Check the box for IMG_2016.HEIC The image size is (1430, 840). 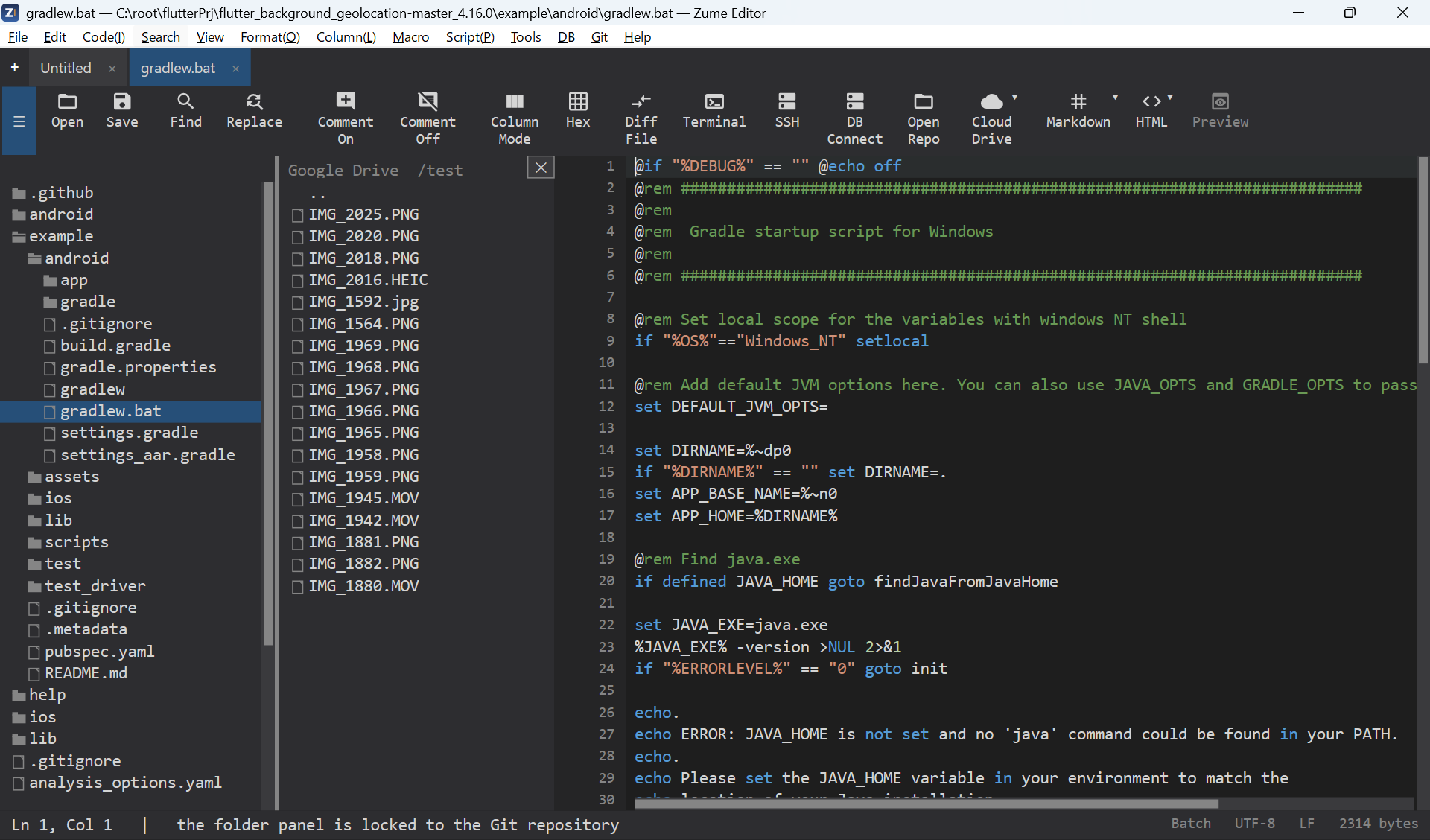pos(298,281)
